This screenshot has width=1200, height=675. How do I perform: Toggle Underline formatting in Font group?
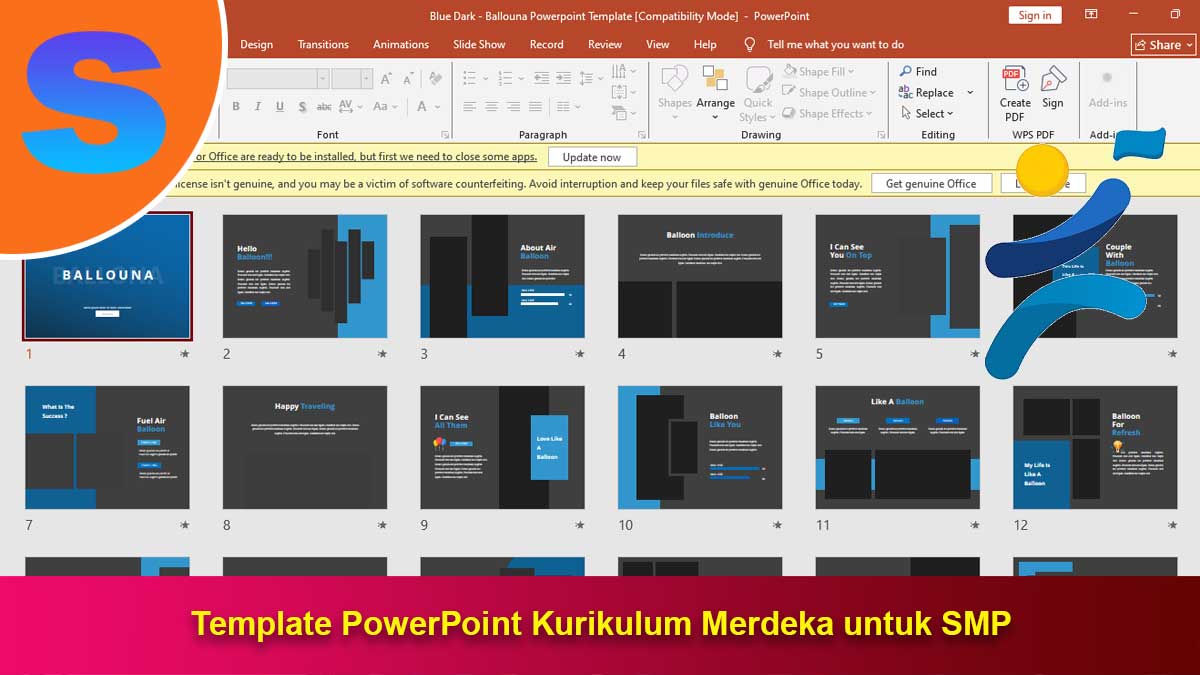point(280,106)
